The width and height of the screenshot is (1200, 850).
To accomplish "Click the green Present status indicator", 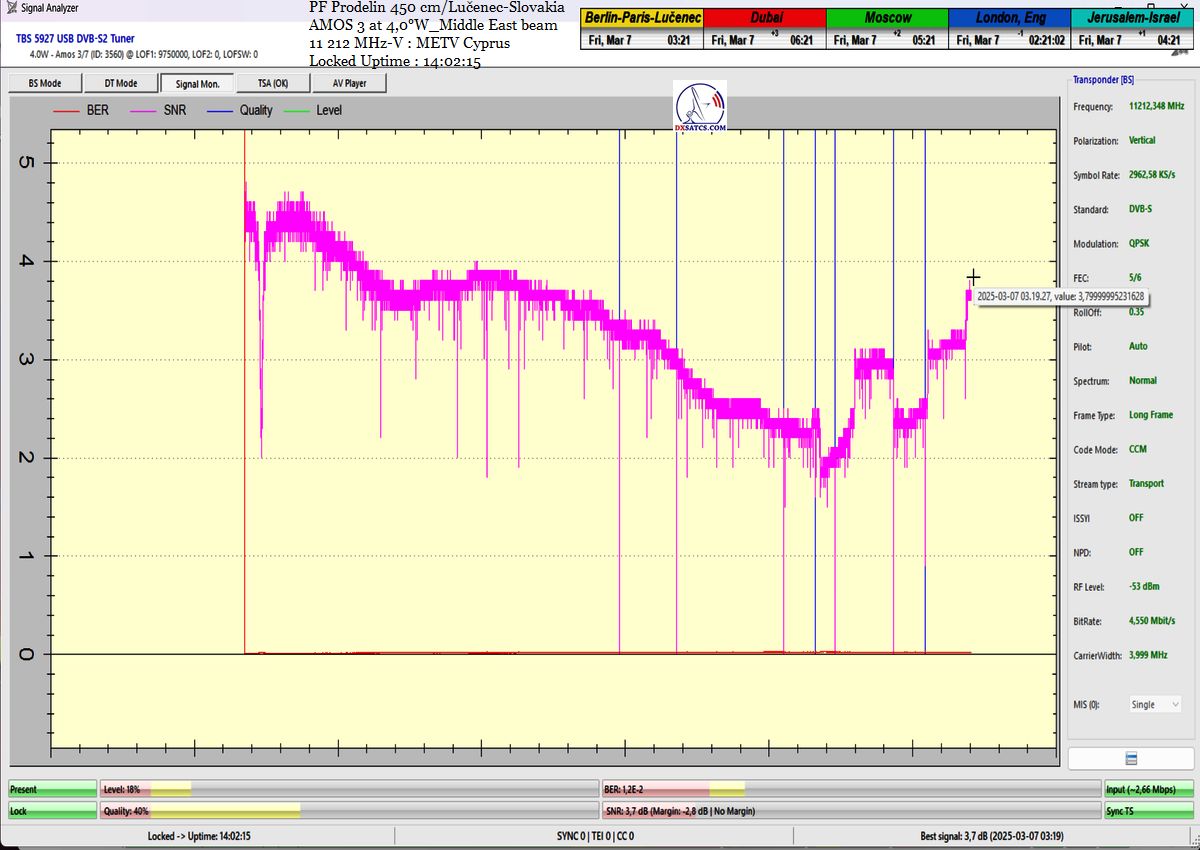I will [x=53, y=789].
